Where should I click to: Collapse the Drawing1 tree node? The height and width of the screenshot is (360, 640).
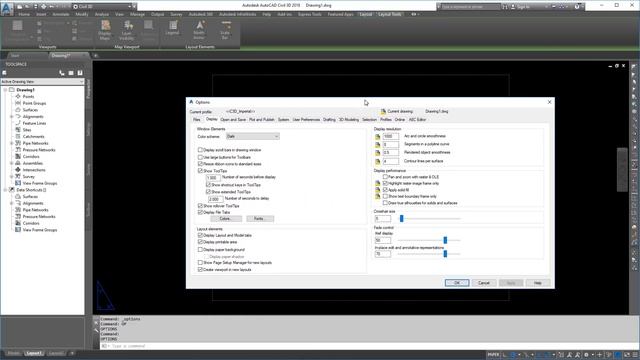pyautogui.click(x=5, y=89)
